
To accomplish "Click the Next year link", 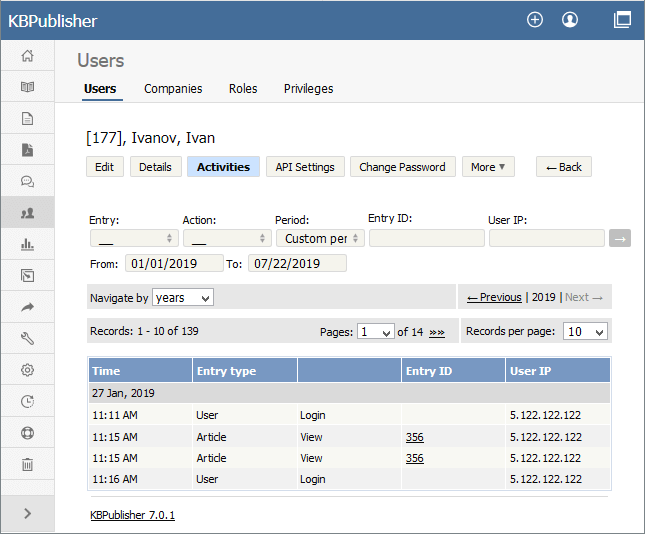I will point(584,297).
